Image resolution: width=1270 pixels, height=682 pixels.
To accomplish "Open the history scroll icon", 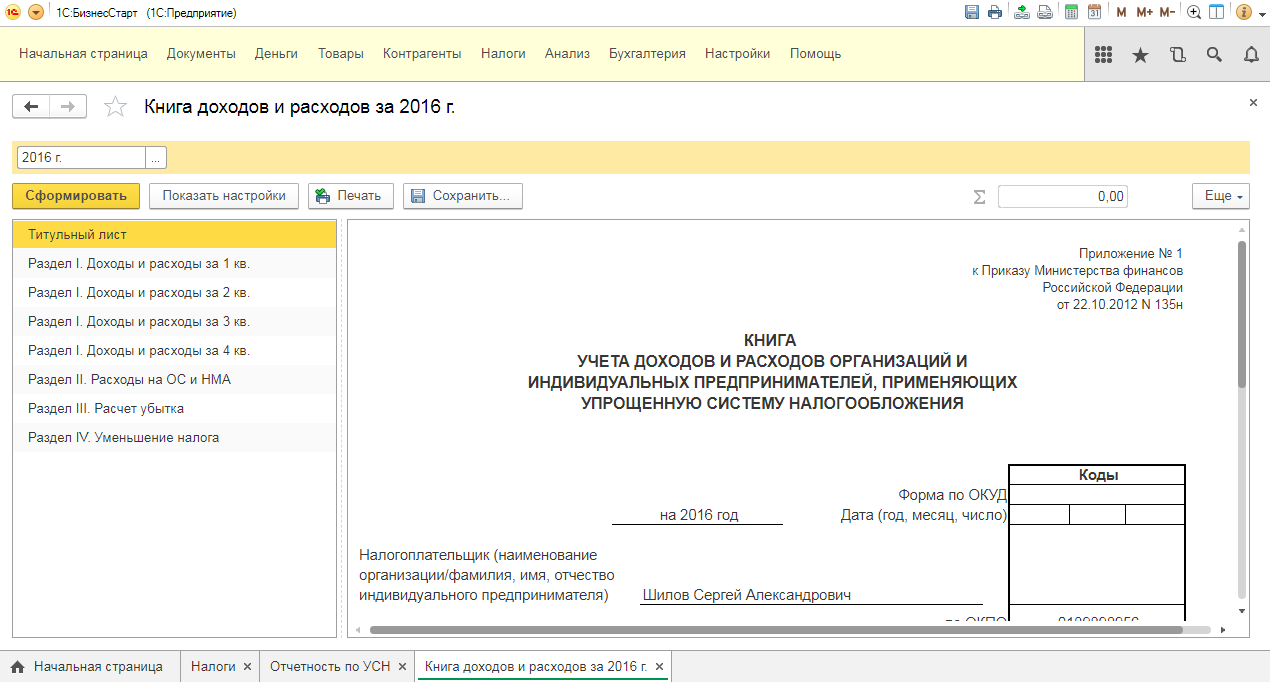I will (1177, 55).
